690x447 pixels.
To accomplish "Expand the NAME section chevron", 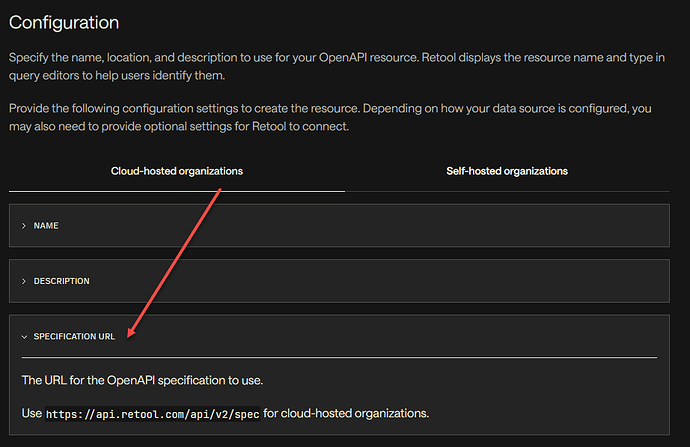I will tap(24, 226).
